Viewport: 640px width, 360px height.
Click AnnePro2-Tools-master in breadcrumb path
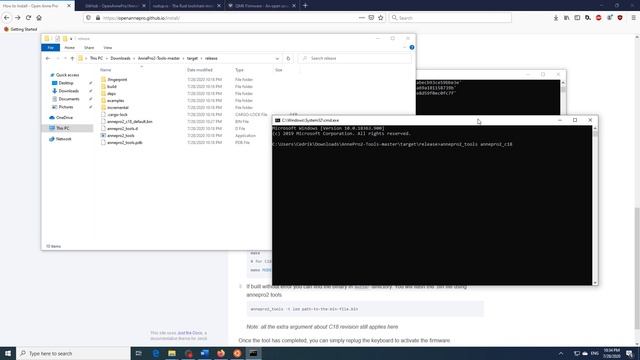click(159, 58)
